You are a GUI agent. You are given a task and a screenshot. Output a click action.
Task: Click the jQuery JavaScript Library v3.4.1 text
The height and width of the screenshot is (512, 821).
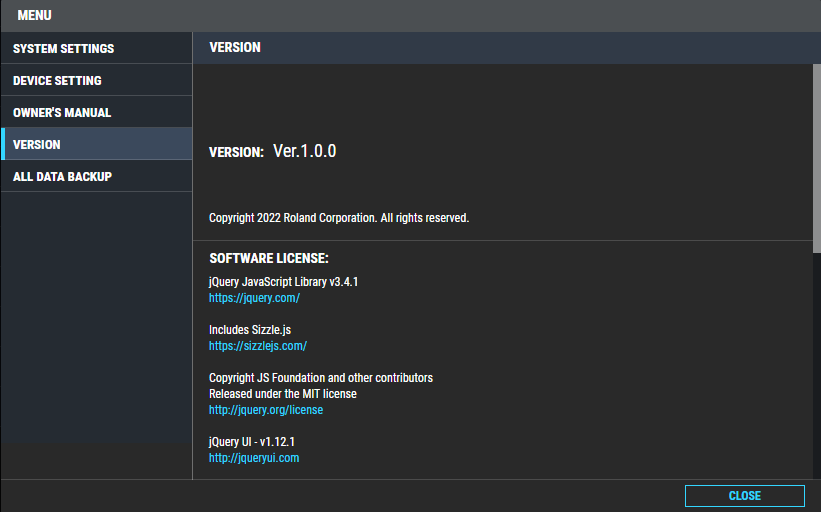[x=283, y=282]
